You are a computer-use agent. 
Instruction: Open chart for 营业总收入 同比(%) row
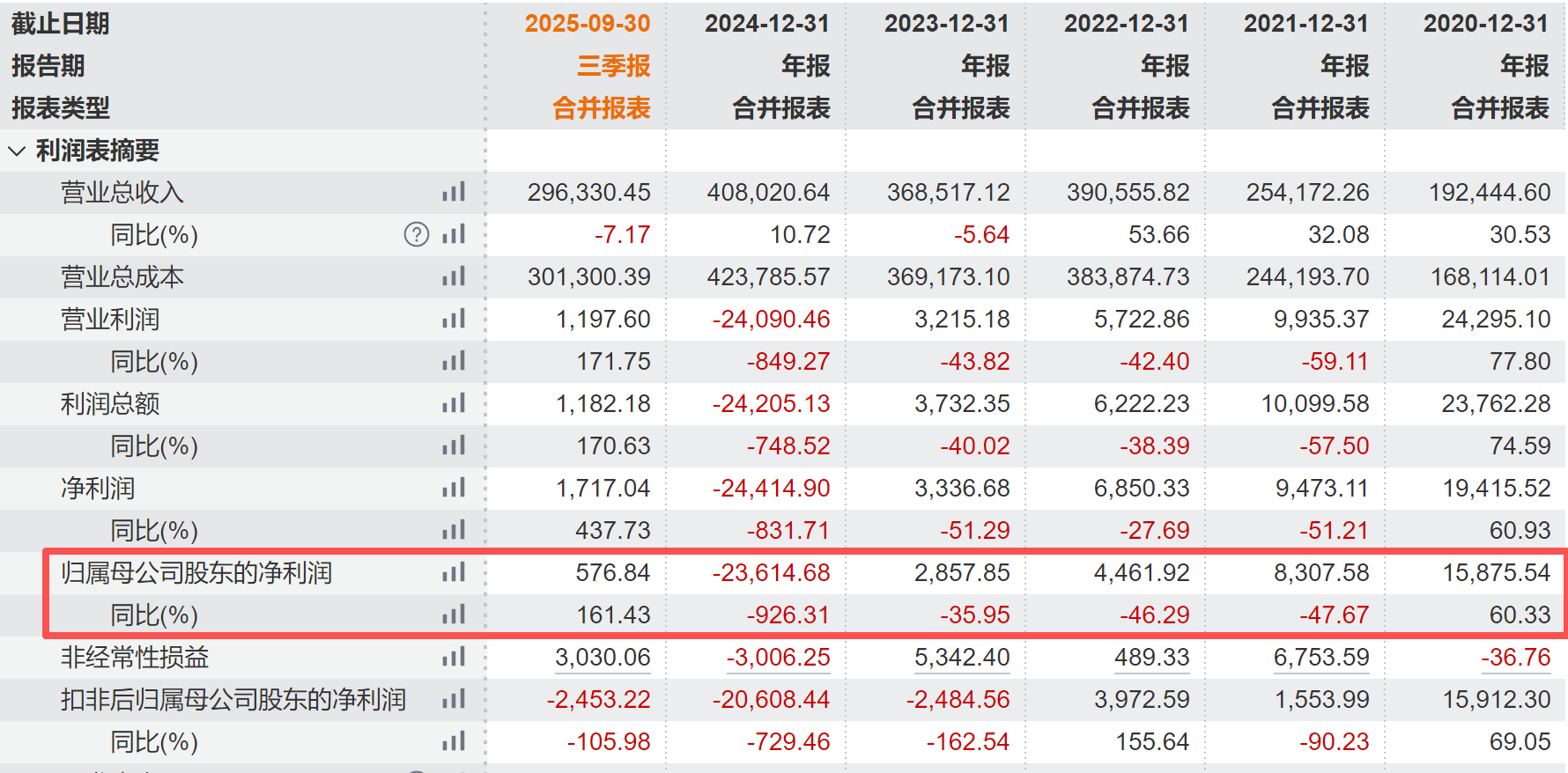point(454,234)
